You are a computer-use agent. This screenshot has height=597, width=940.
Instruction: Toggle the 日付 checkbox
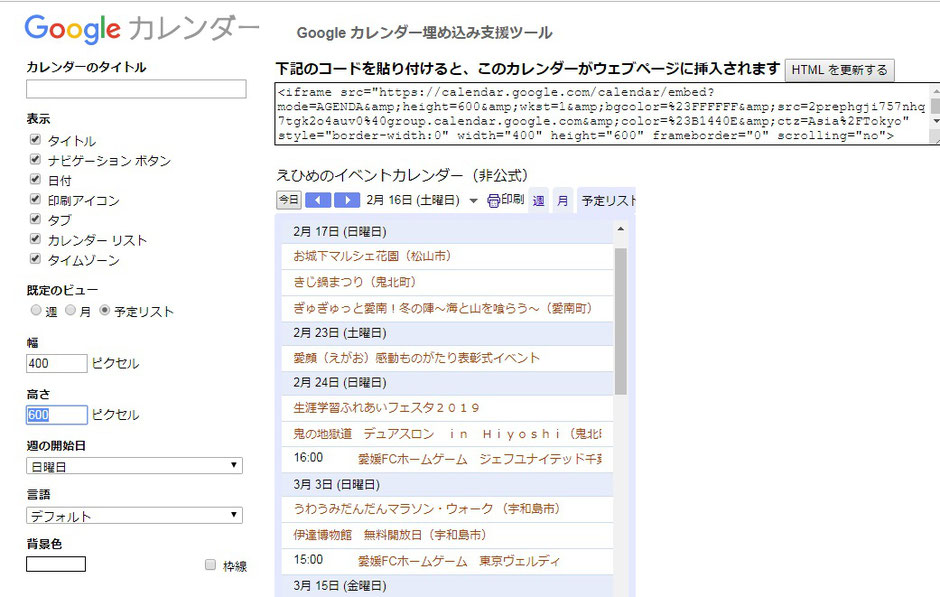(x=35, y=179)
